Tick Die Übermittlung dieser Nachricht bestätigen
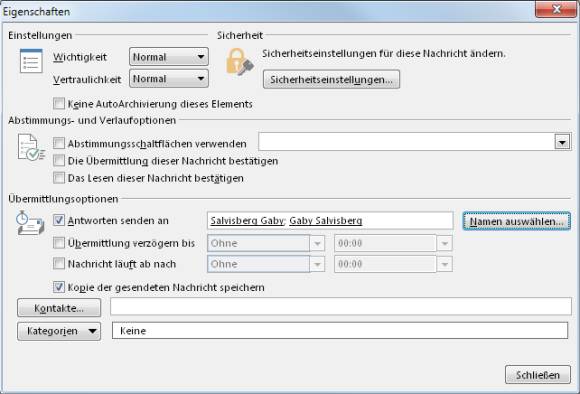The image size is (580, 394). click(59, 161)
